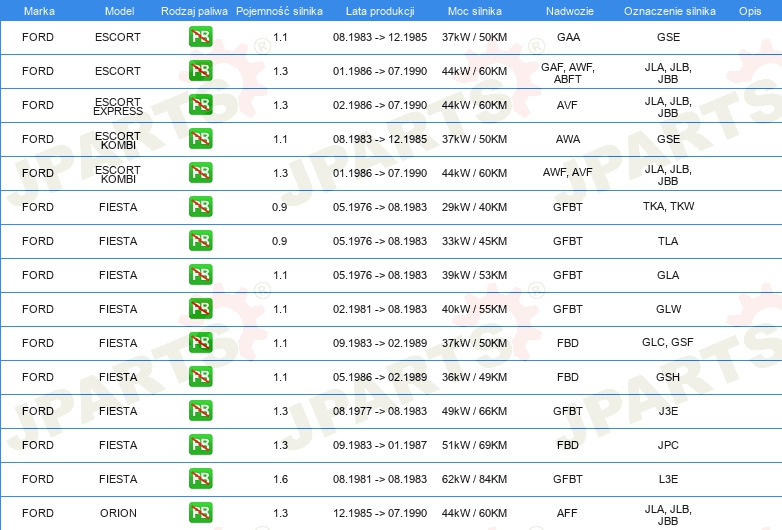Select the TKA, TKW engine code cell
Screen dimensions: 782x530
click(x=668, y=206)
